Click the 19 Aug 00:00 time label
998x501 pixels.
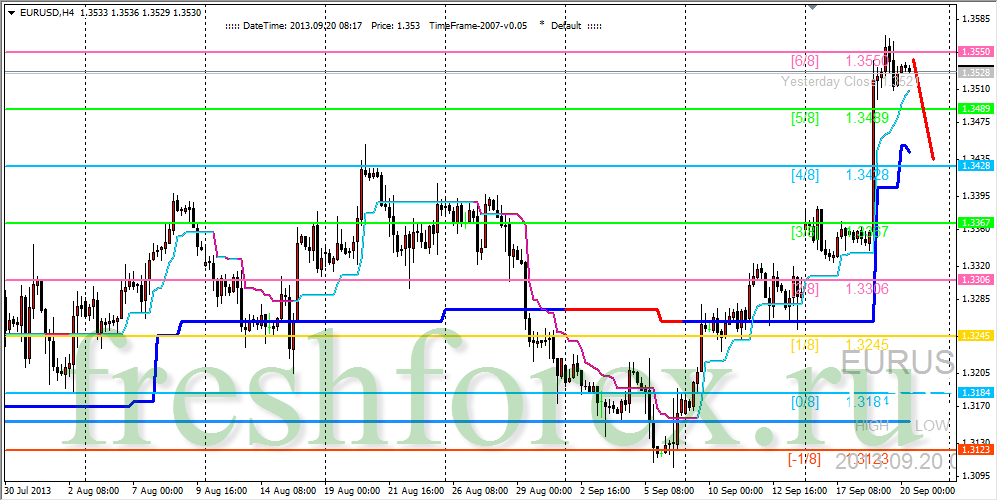(350, 491)
